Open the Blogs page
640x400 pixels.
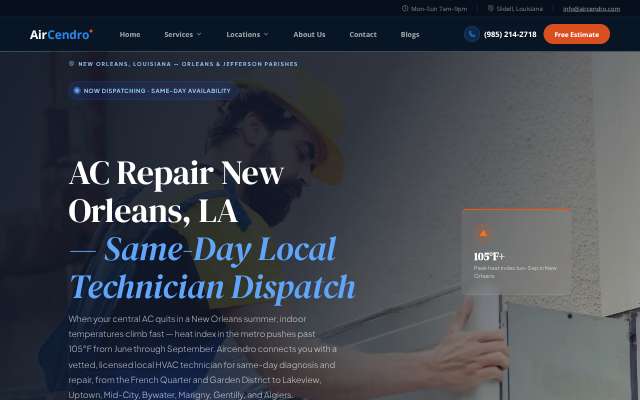coord(410,35)
